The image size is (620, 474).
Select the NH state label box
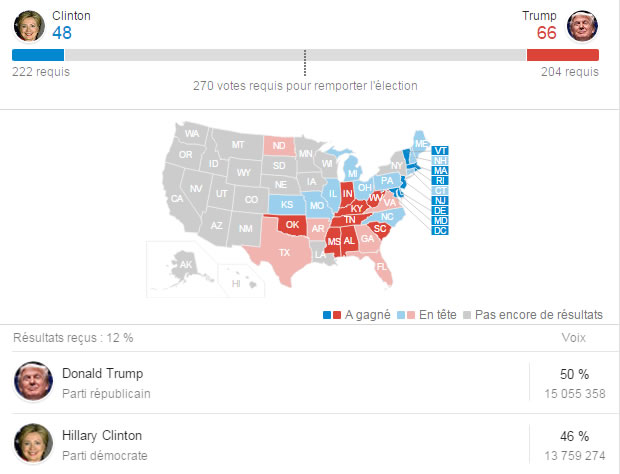tap(440, 161)
